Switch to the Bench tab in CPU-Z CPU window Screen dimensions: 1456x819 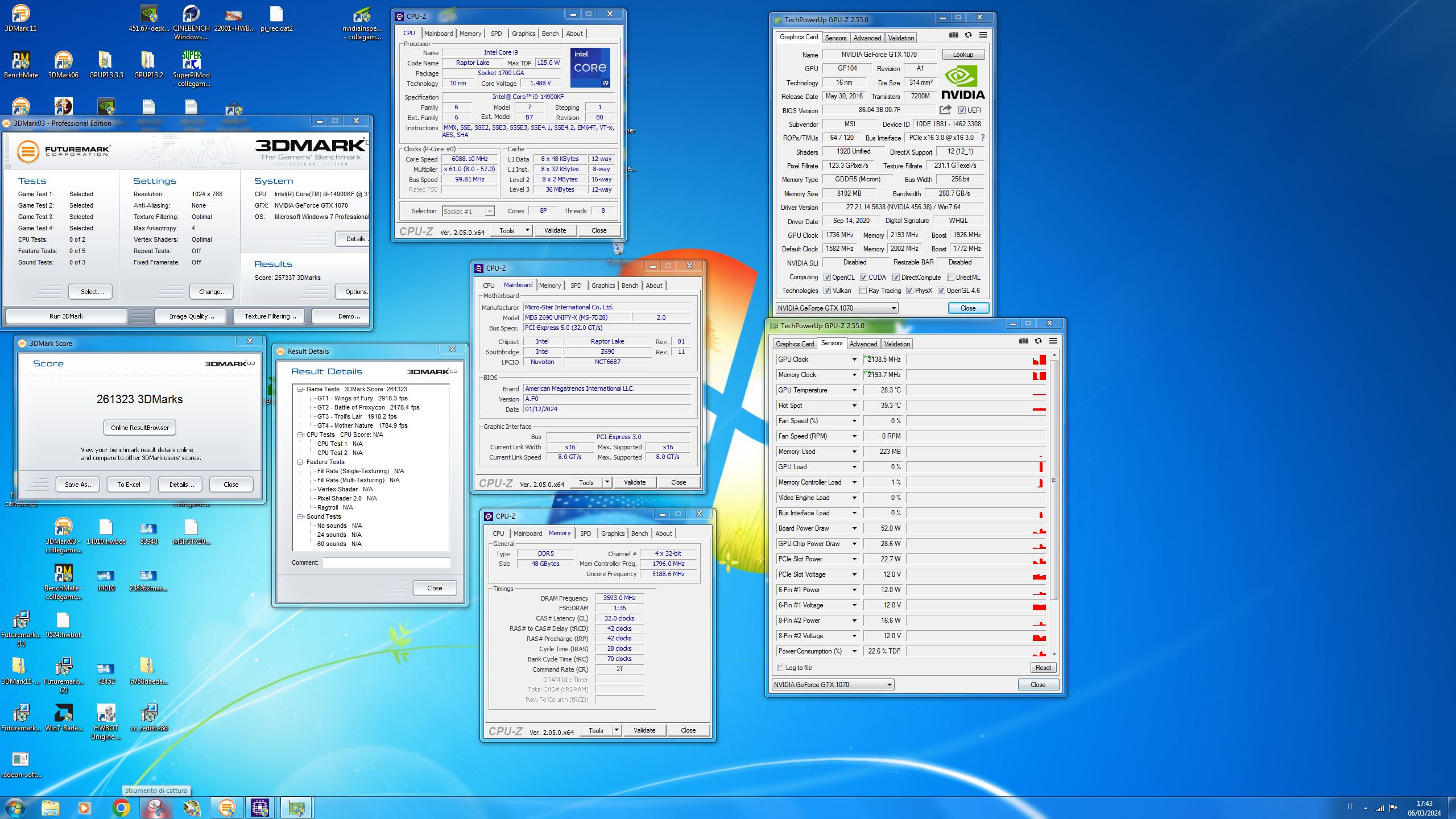[550, 34]
